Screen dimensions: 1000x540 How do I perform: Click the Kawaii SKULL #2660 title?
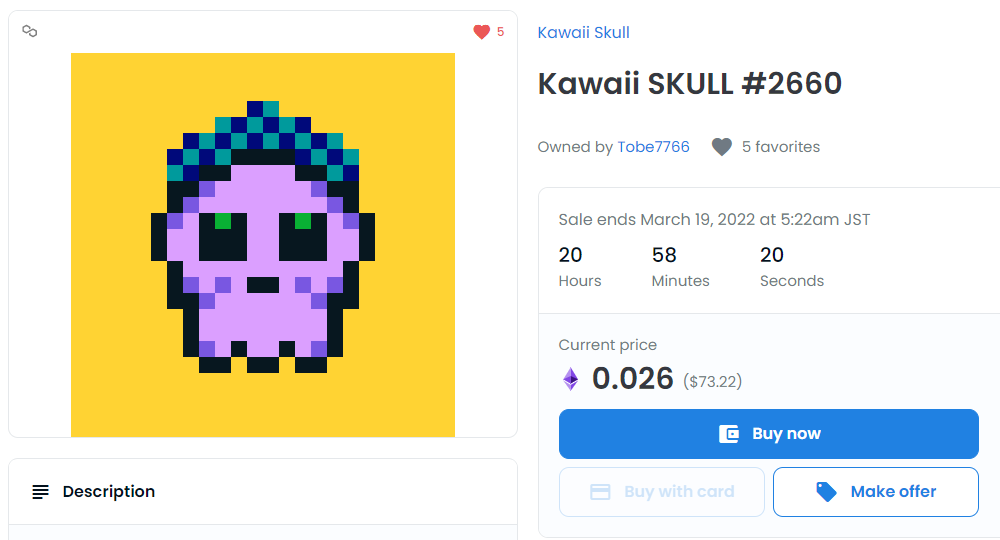point(689,84)
